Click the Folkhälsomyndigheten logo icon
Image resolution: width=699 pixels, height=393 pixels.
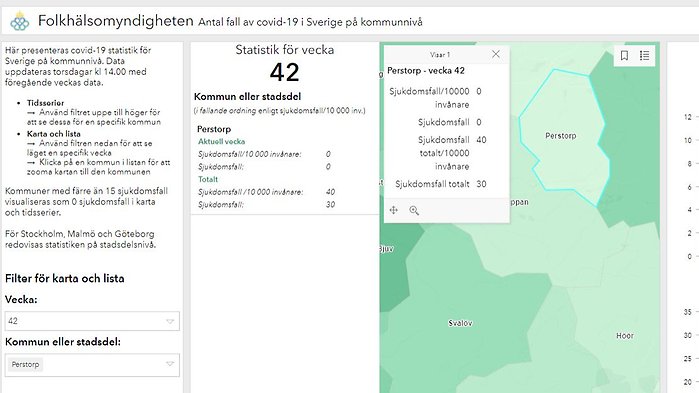click(20, 21)
